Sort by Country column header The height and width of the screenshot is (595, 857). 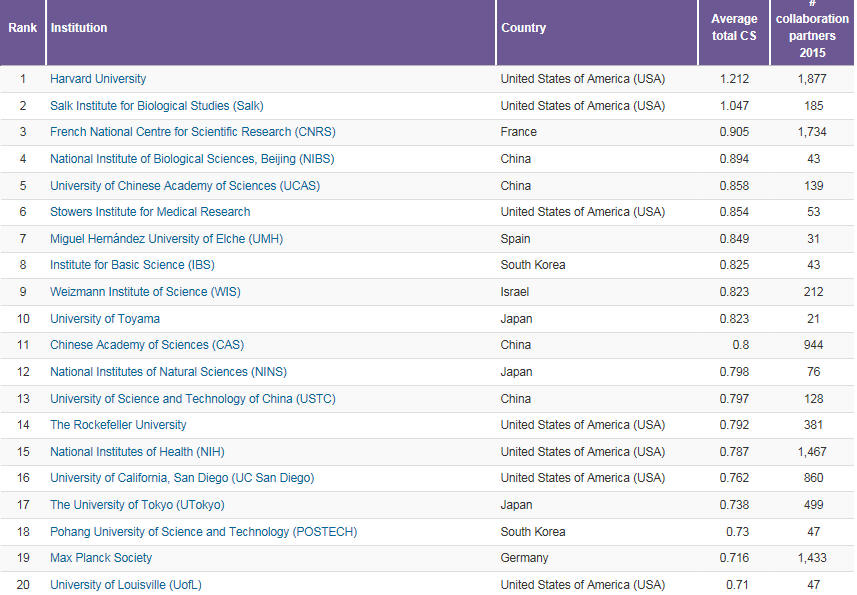pyautogui.click(x=523, y=28)
